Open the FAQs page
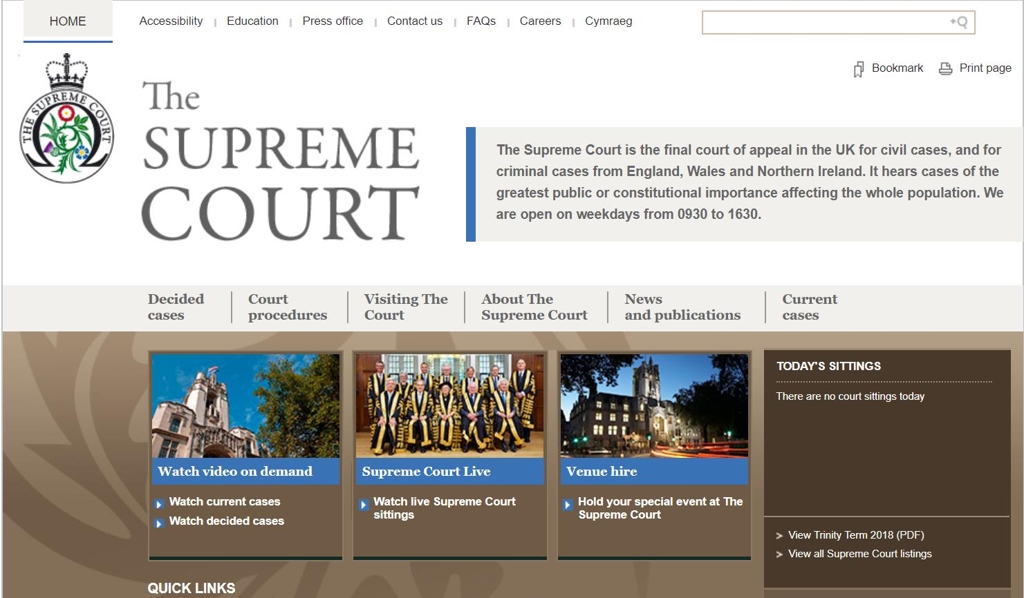 (481, 21)
